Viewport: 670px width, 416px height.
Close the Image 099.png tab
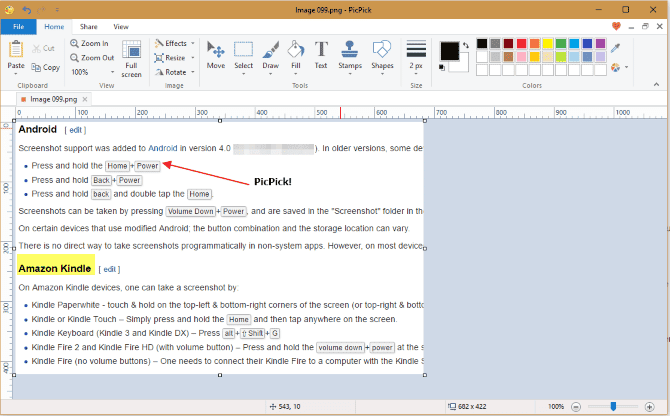click(x=85, y=99)
